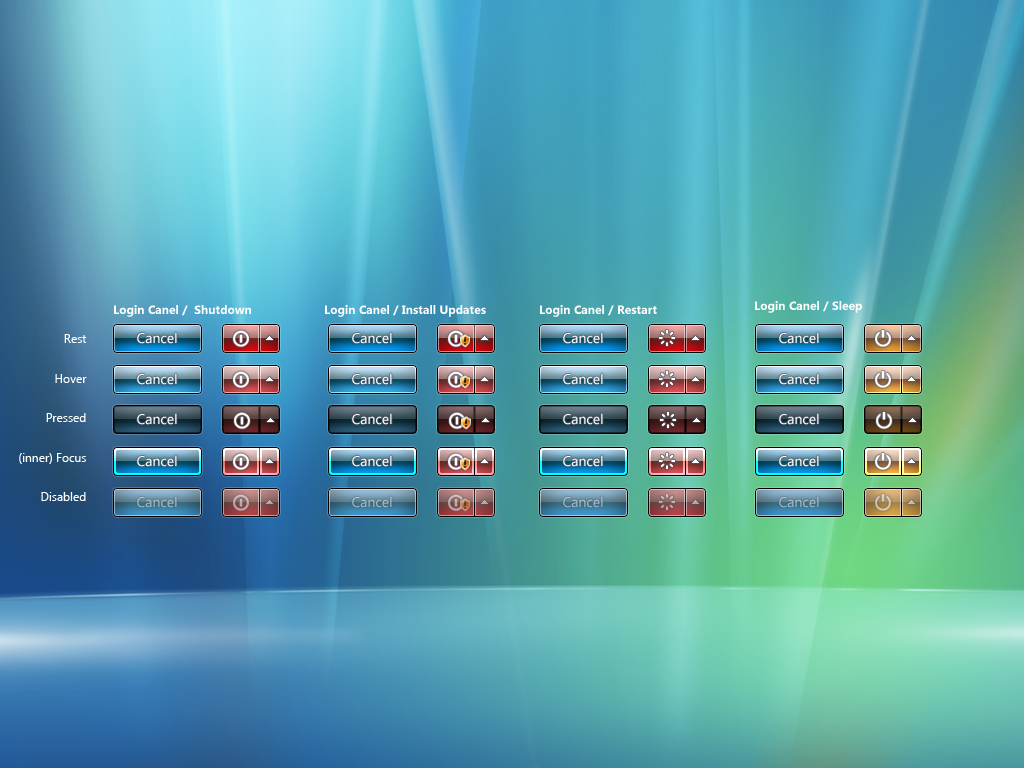The image size is (1024, 768).
Task: Click Focus row Cancel under Shutdown
Action: (x=157, y=462)
